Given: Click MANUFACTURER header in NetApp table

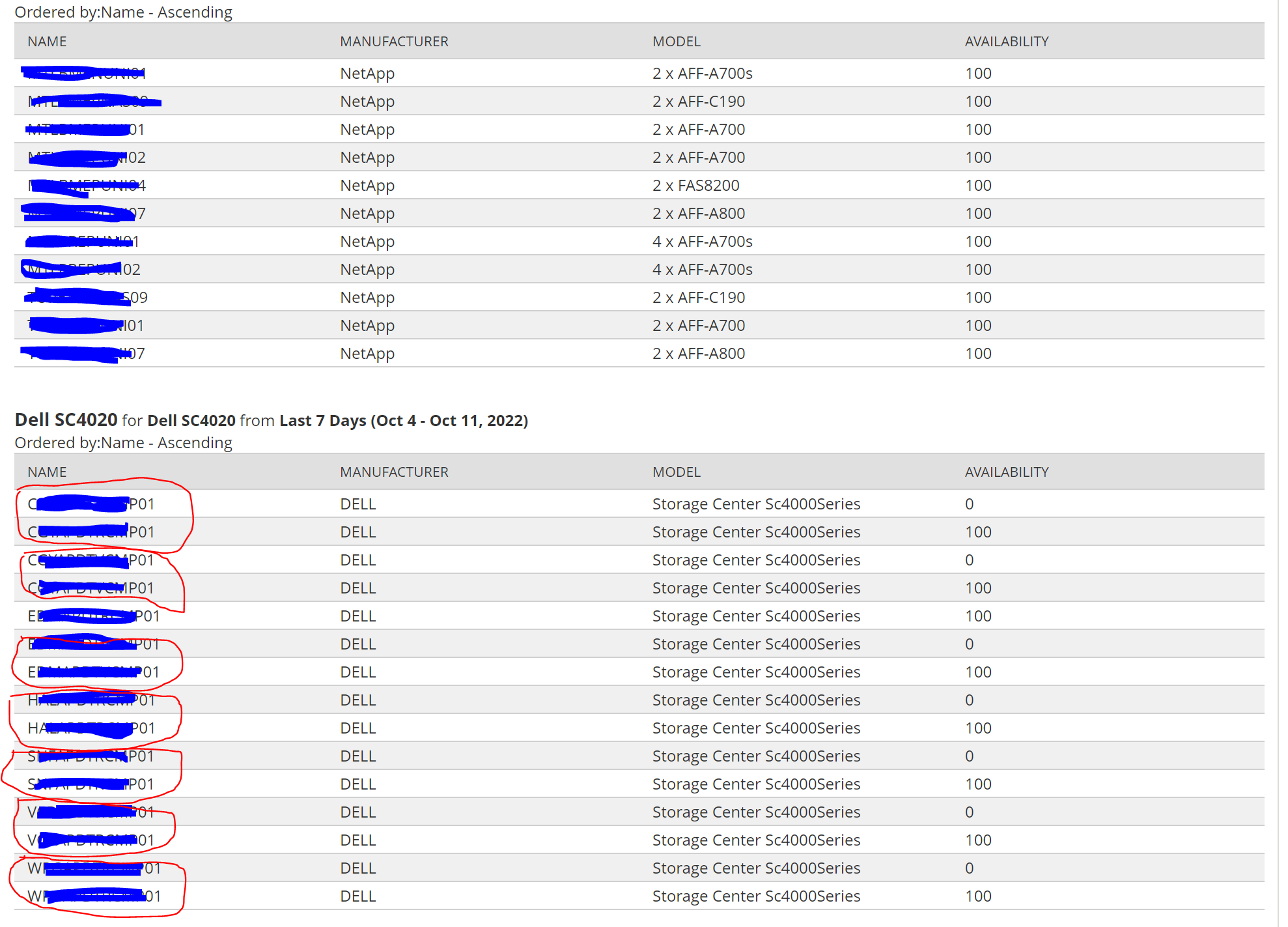Looking at the screenshot, I should click(x=394, y=42).
